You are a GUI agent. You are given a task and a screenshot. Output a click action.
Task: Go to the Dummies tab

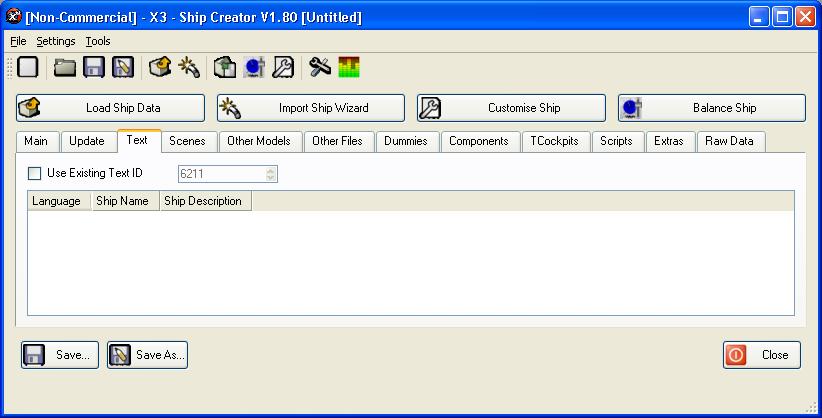pos(406,141)
